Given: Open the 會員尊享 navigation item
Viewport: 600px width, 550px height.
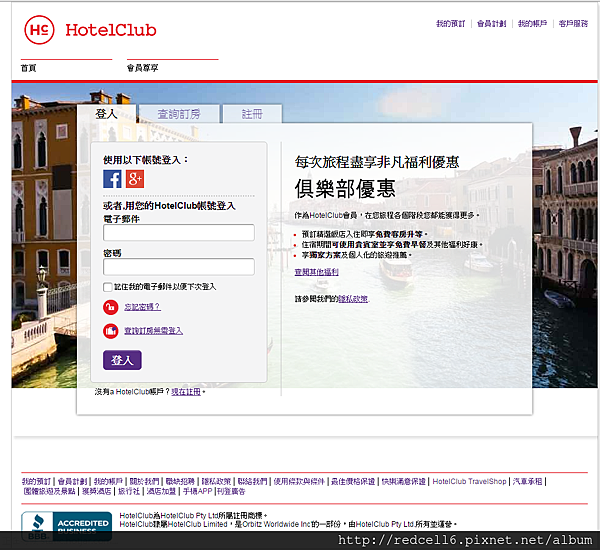Looking at the screenshot, I should (142, 68).
